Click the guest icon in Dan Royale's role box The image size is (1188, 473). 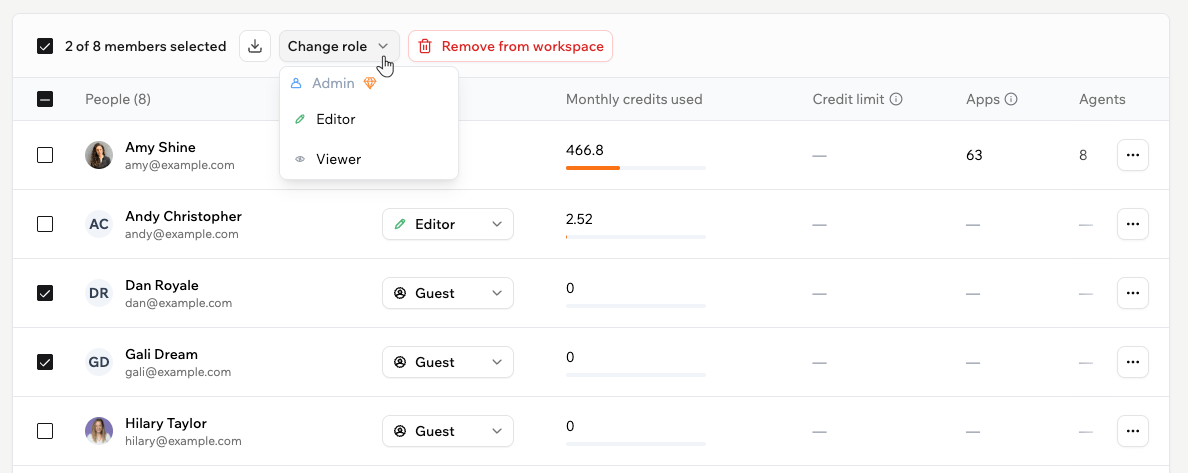400,293
